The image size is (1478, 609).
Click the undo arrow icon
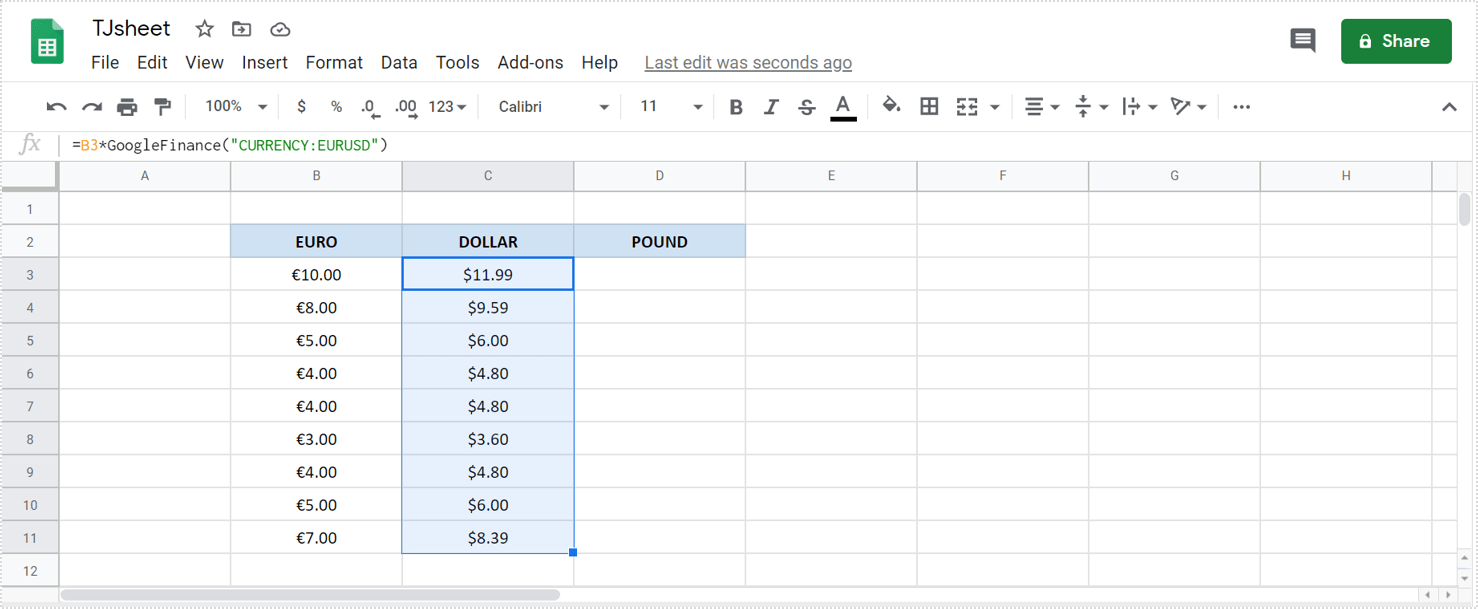57,107
